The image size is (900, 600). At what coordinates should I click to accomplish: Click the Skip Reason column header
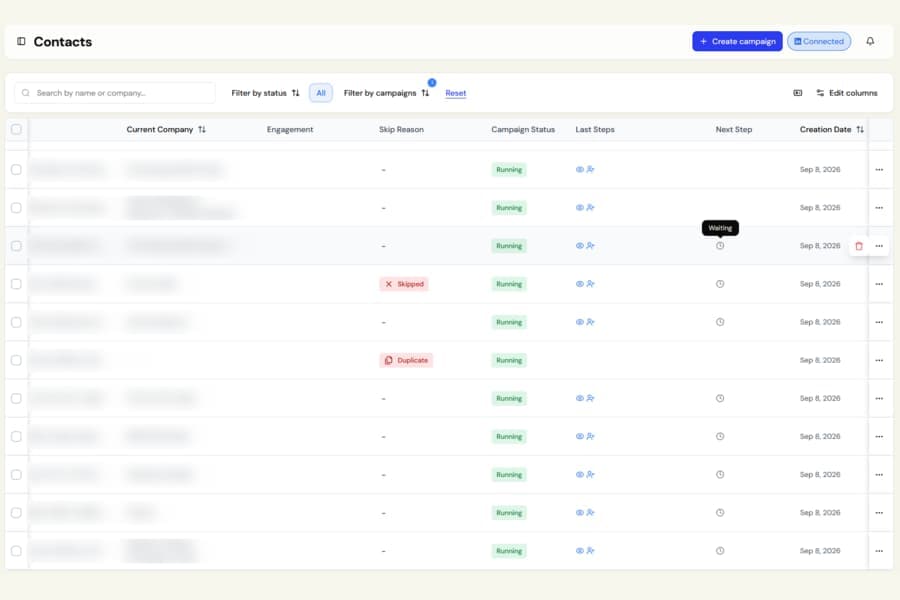[401, 130]
